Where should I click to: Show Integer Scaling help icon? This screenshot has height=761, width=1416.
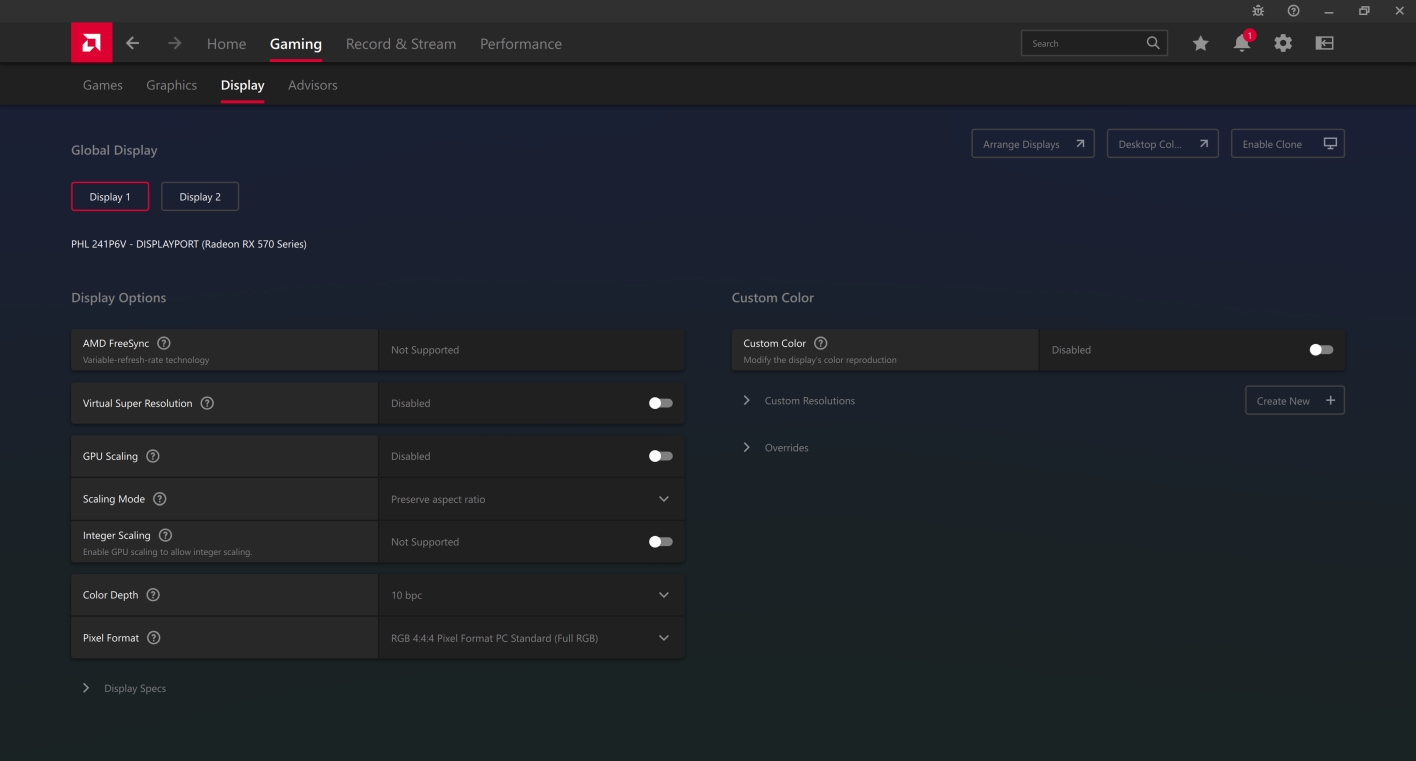166,535
